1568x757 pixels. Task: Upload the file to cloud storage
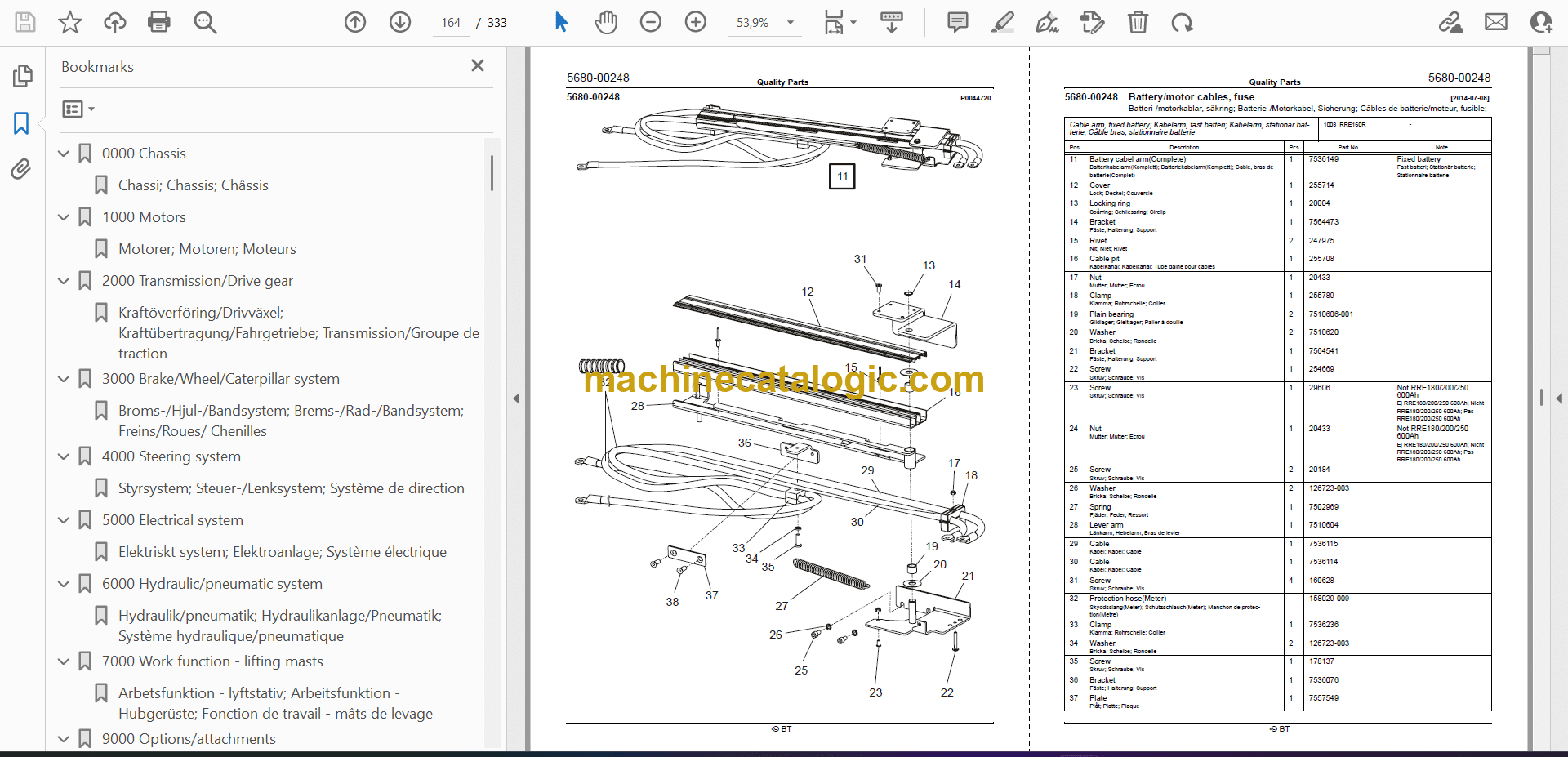115,22
